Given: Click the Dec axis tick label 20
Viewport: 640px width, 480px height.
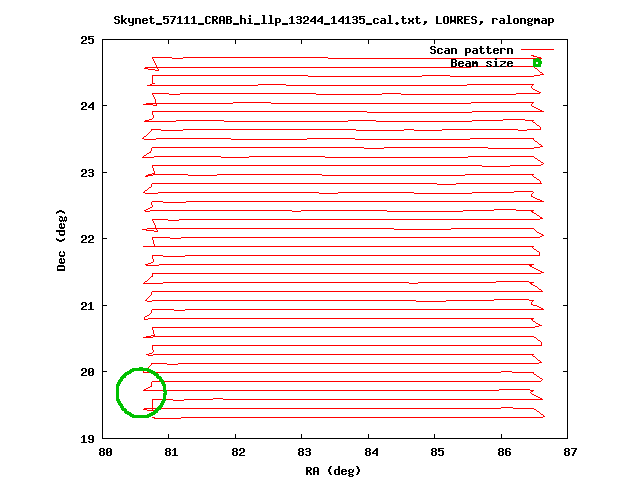Looking at the screenshot, I should point(87,372).
